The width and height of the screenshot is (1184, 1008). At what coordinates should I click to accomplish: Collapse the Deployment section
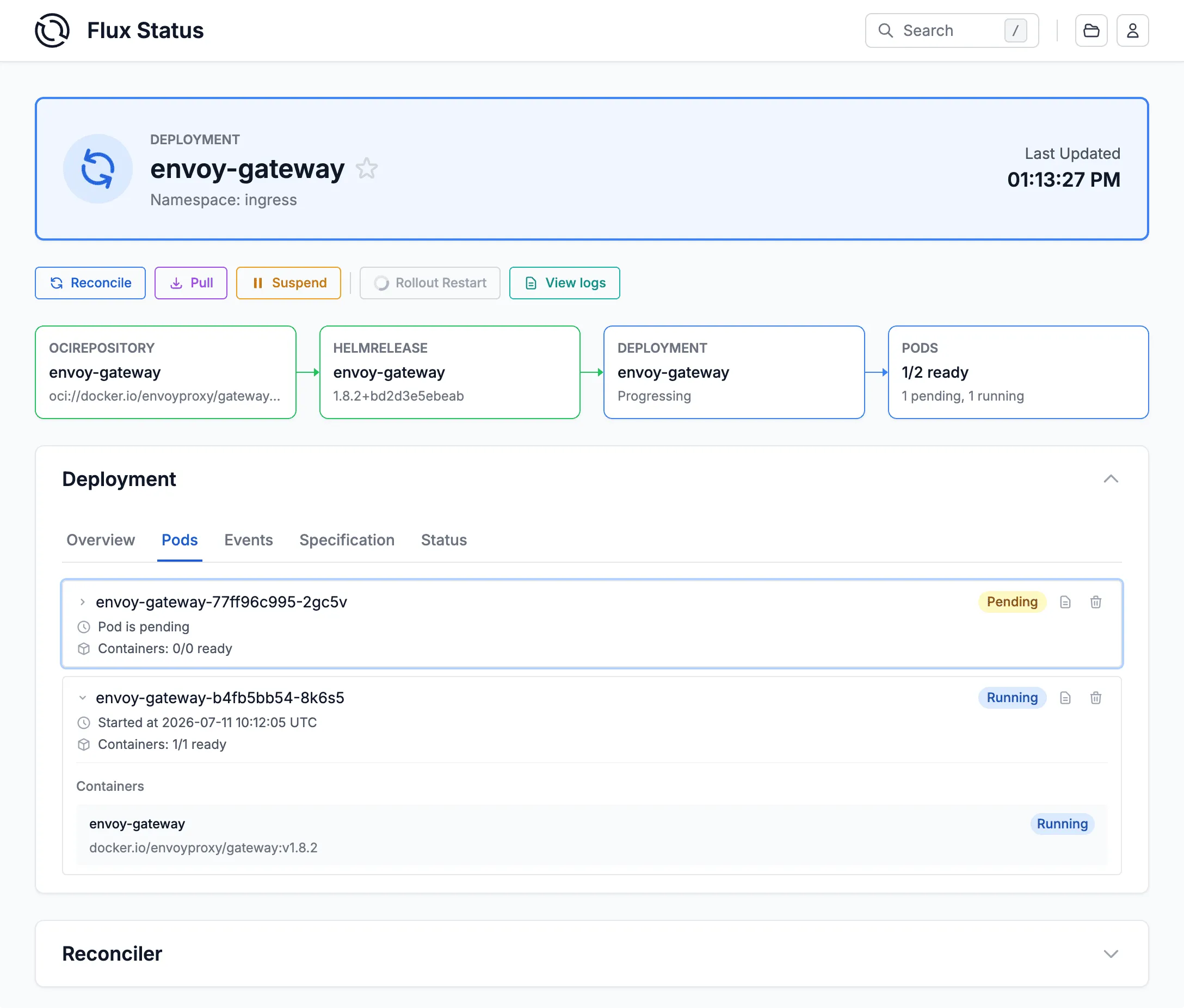(1111, 479)
